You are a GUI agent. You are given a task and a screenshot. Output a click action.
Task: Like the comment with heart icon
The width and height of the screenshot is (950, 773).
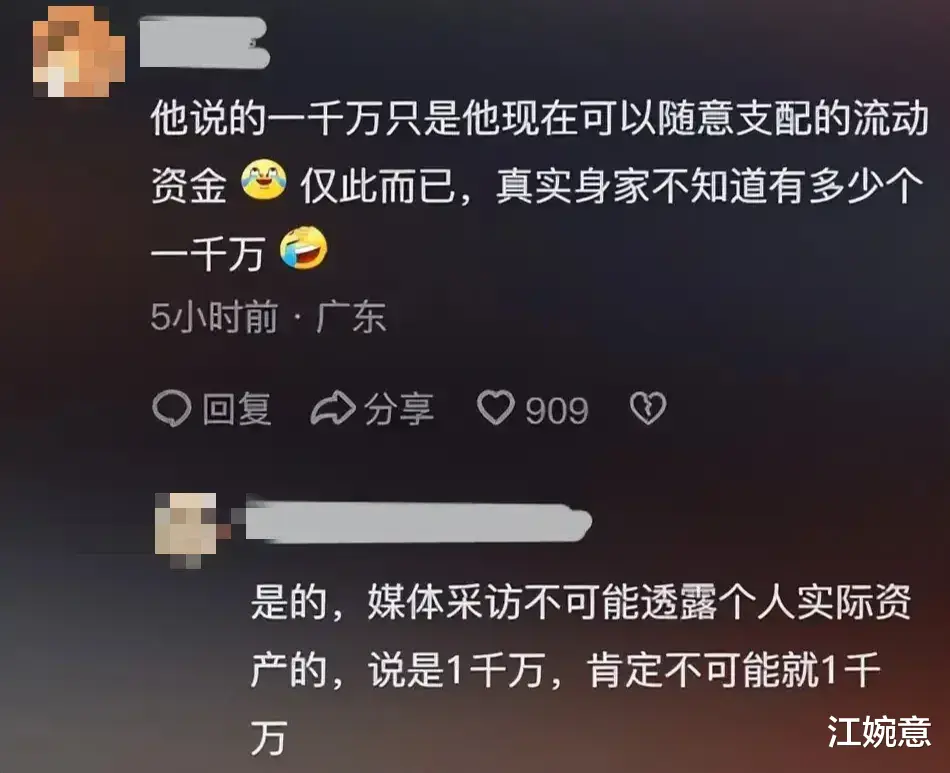click(496, 407)
